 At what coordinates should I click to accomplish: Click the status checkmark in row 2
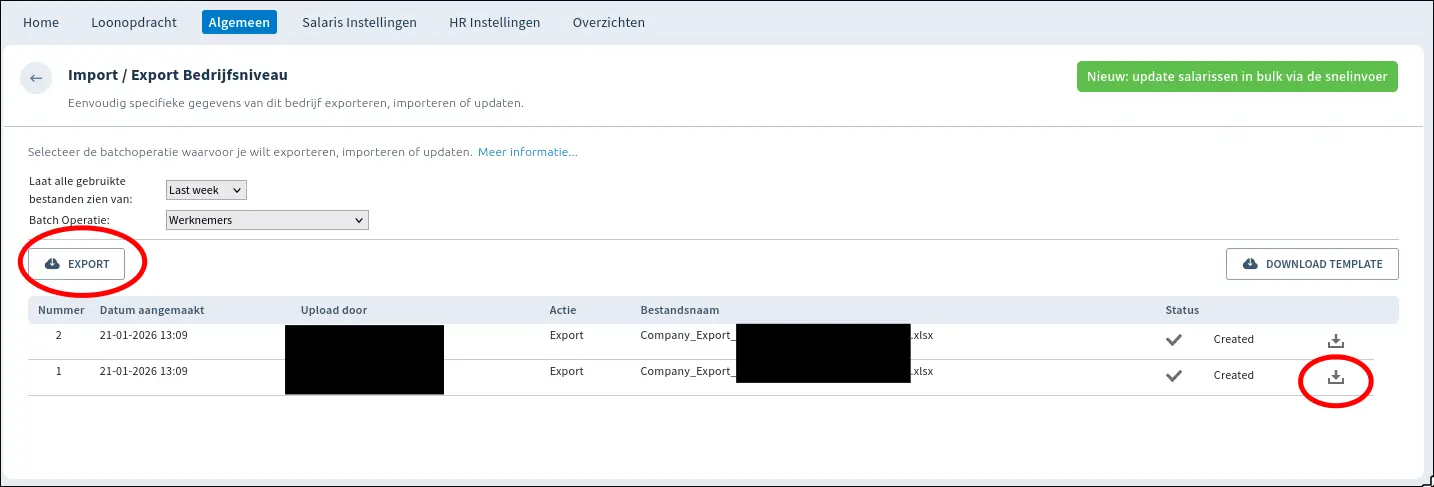point(1174,340)
